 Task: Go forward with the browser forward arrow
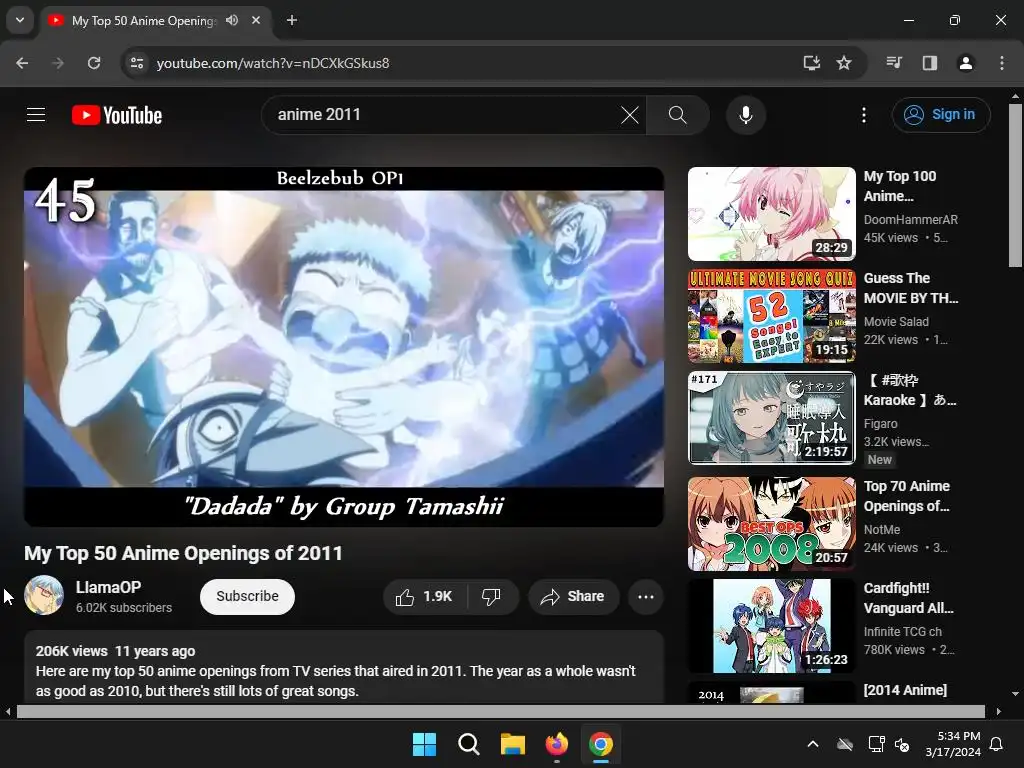(58, 63)
